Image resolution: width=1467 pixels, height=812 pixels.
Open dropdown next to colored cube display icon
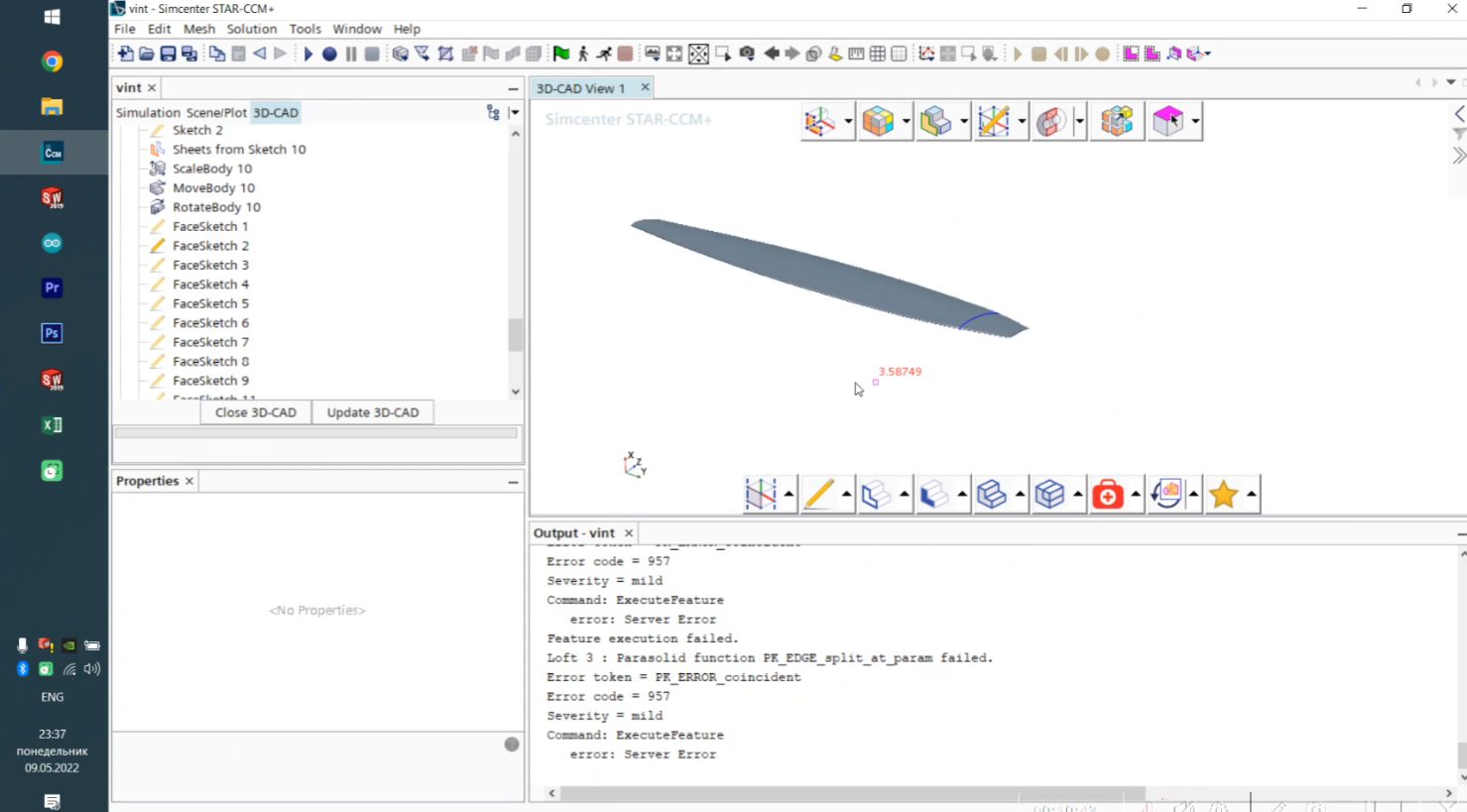906,122
